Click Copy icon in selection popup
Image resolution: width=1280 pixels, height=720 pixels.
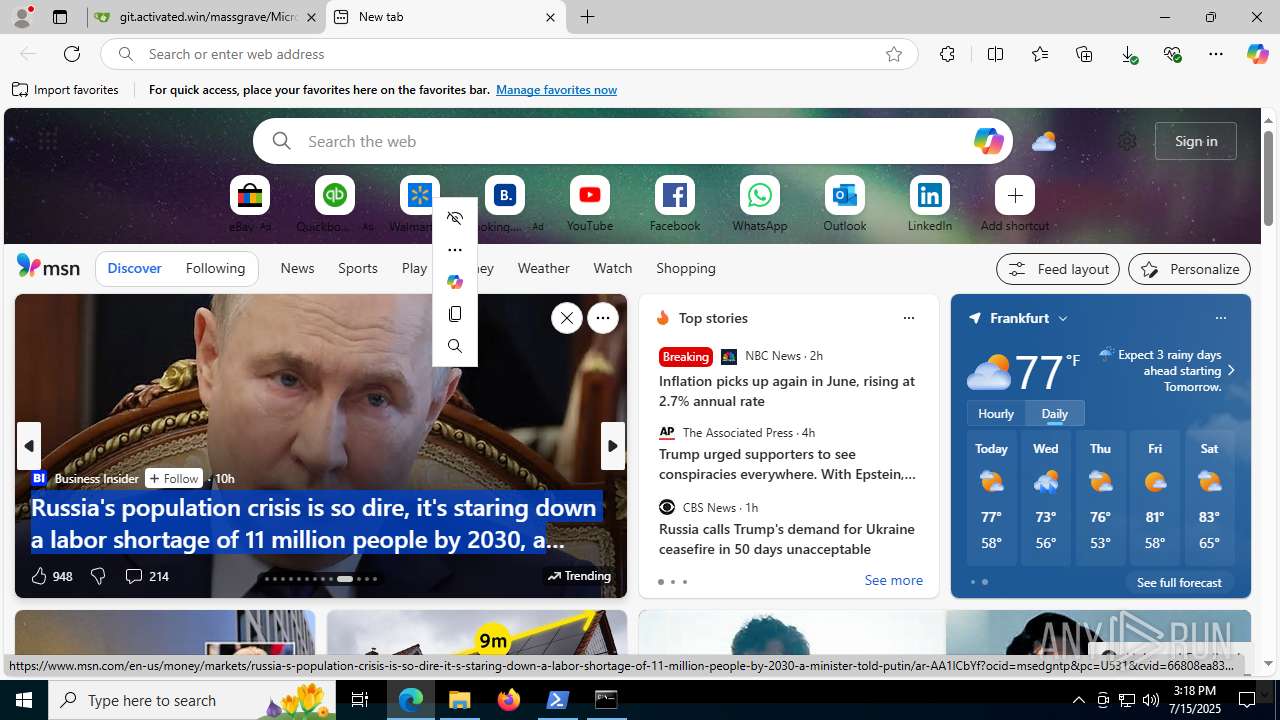point(455,314)
